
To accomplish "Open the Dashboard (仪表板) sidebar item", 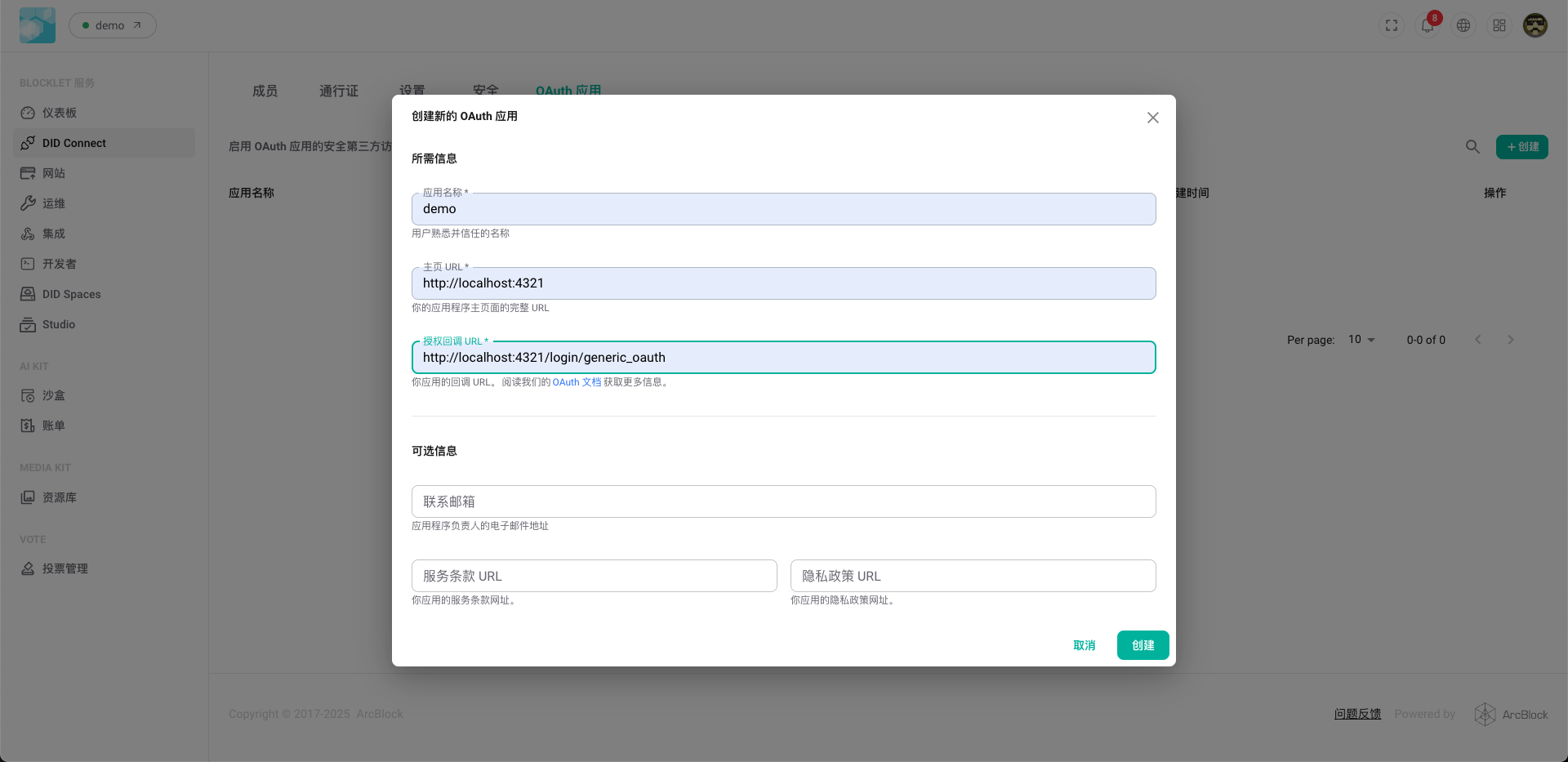I will tap(60, 113).
